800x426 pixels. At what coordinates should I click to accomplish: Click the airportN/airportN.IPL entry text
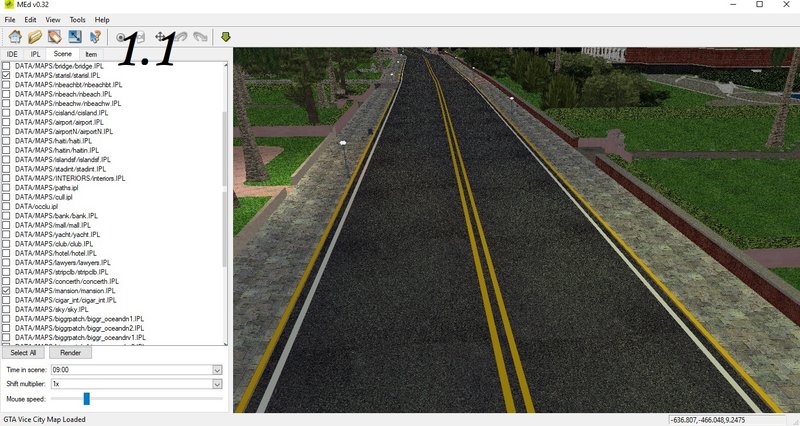(64, 131)
